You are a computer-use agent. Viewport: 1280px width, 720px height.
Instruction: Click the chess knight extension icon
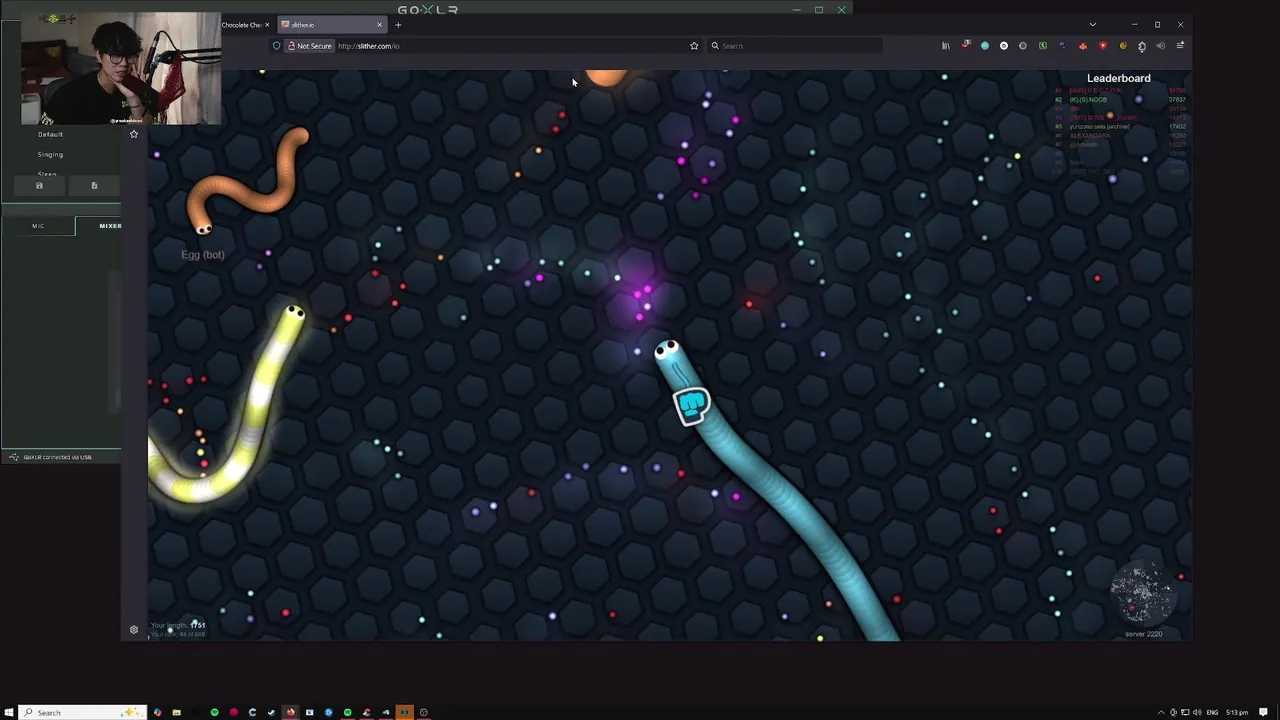click(x=1142, y=46)
